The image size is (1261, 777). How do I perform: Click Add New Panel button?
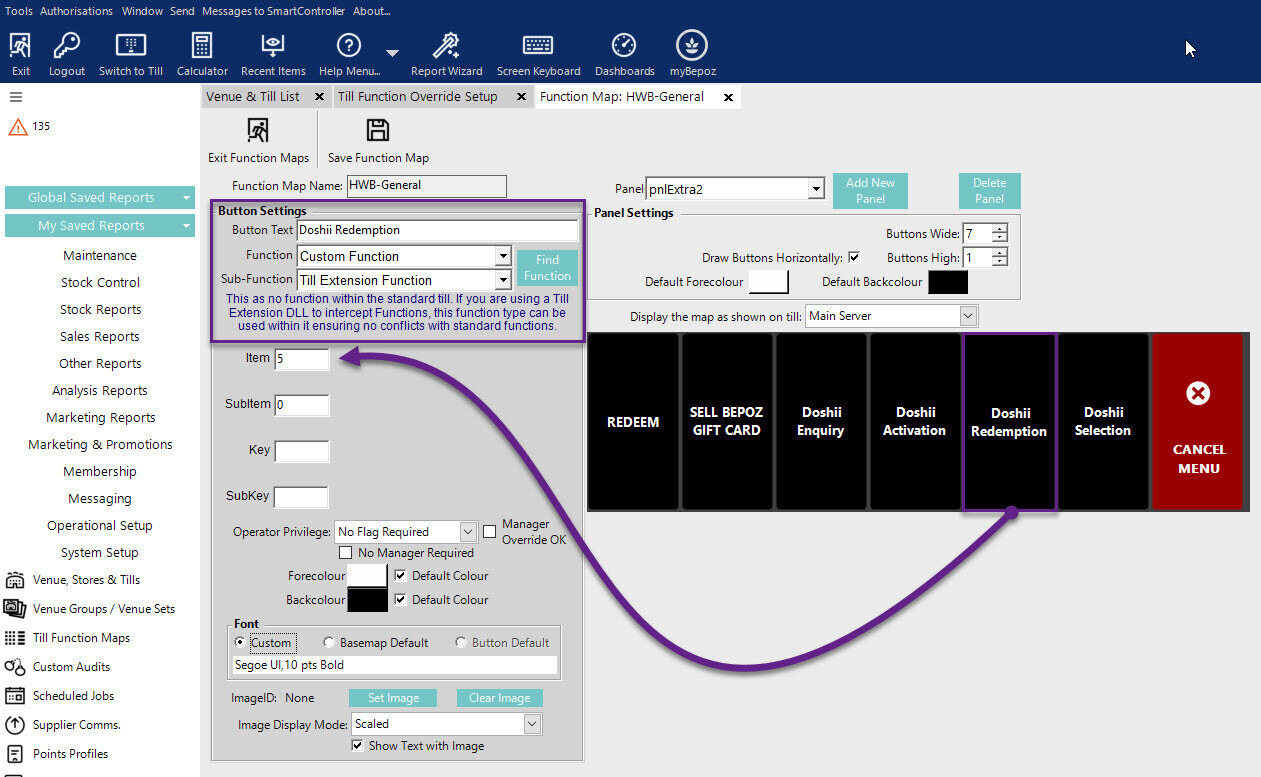coord(870,190)
